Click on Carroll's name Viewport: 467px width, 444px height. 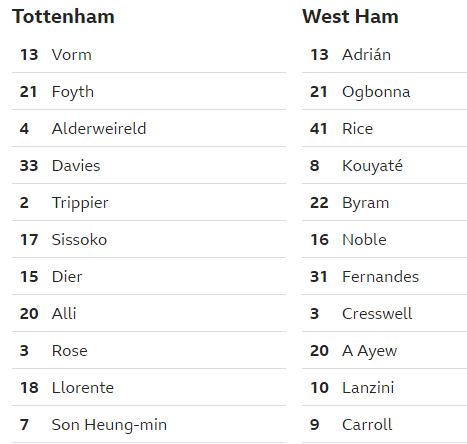tap(367, 425)
